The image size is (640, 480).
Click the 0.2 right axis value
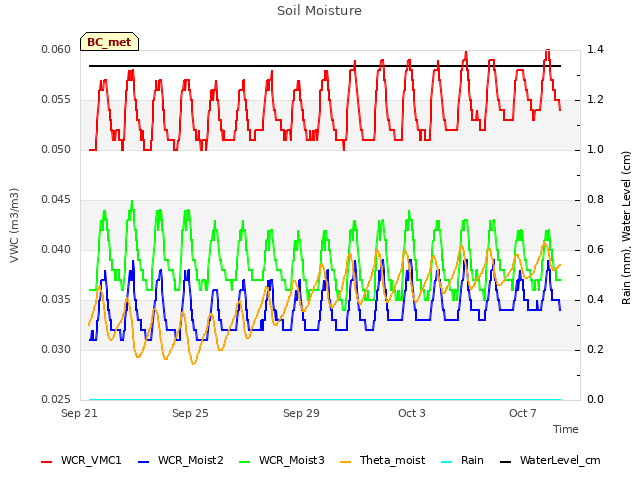click(595, 349)
